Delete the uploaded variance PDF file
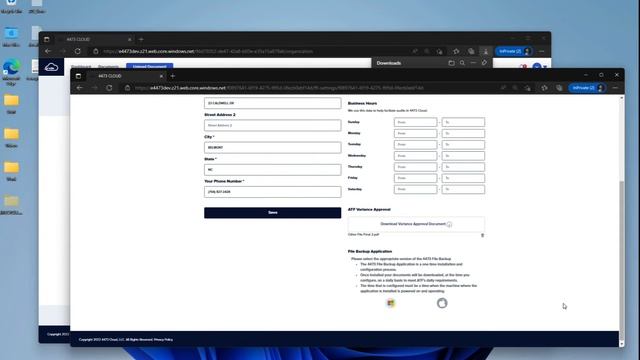This screenshot has height=360, width=640. (x=482, y=235)
